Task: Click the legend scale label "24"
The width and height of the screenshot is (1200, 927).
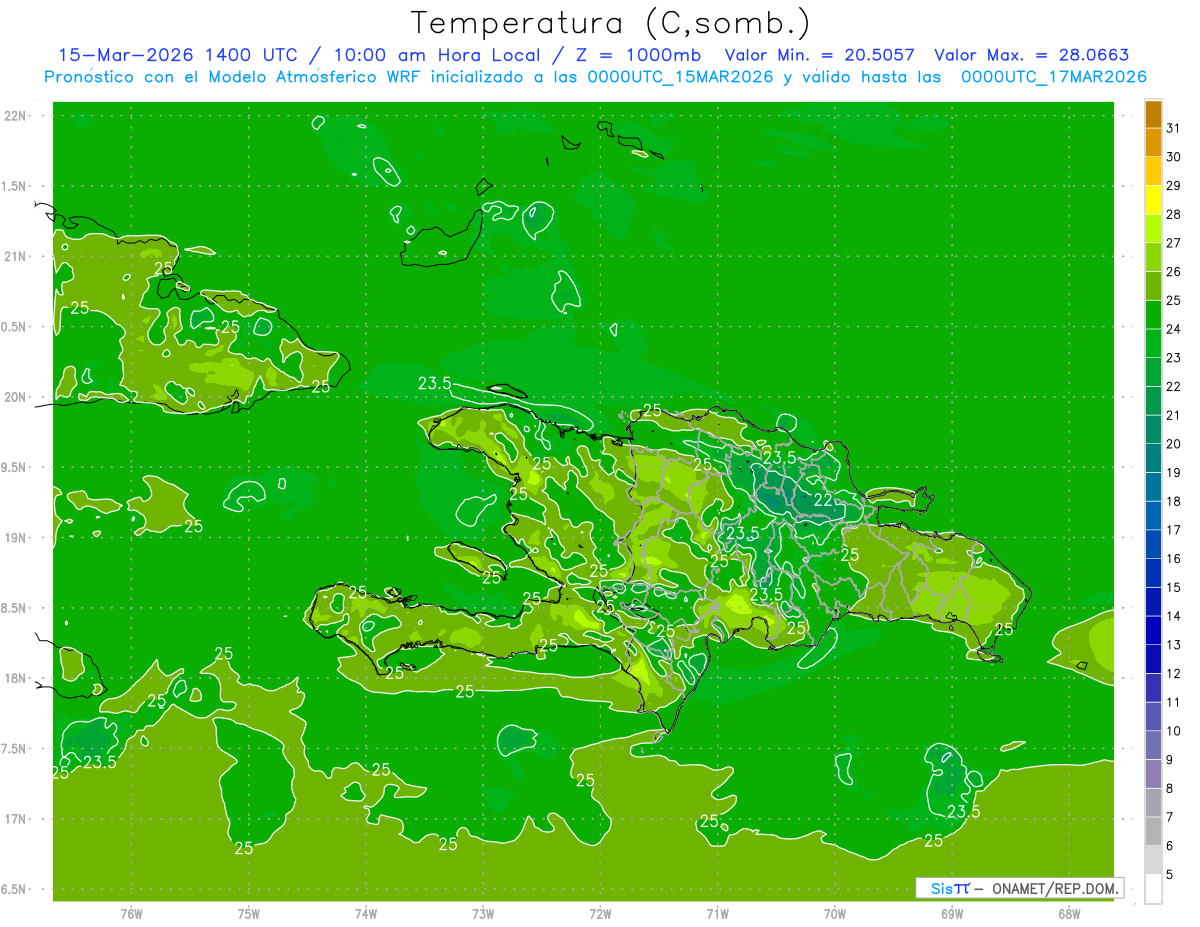Action: (x=1174, y=329)
